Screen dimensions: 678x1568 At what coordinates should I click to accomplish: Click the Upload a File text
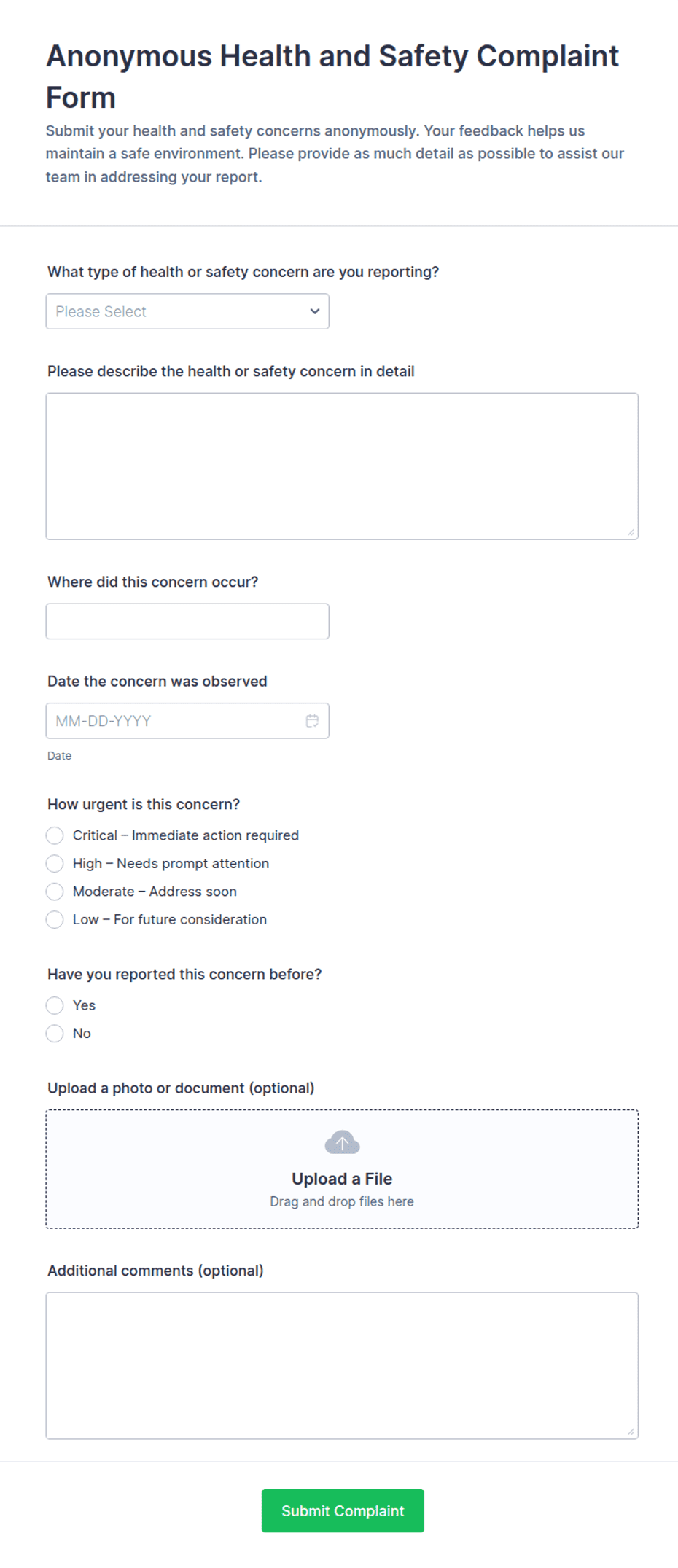(x=342, y=1179)
